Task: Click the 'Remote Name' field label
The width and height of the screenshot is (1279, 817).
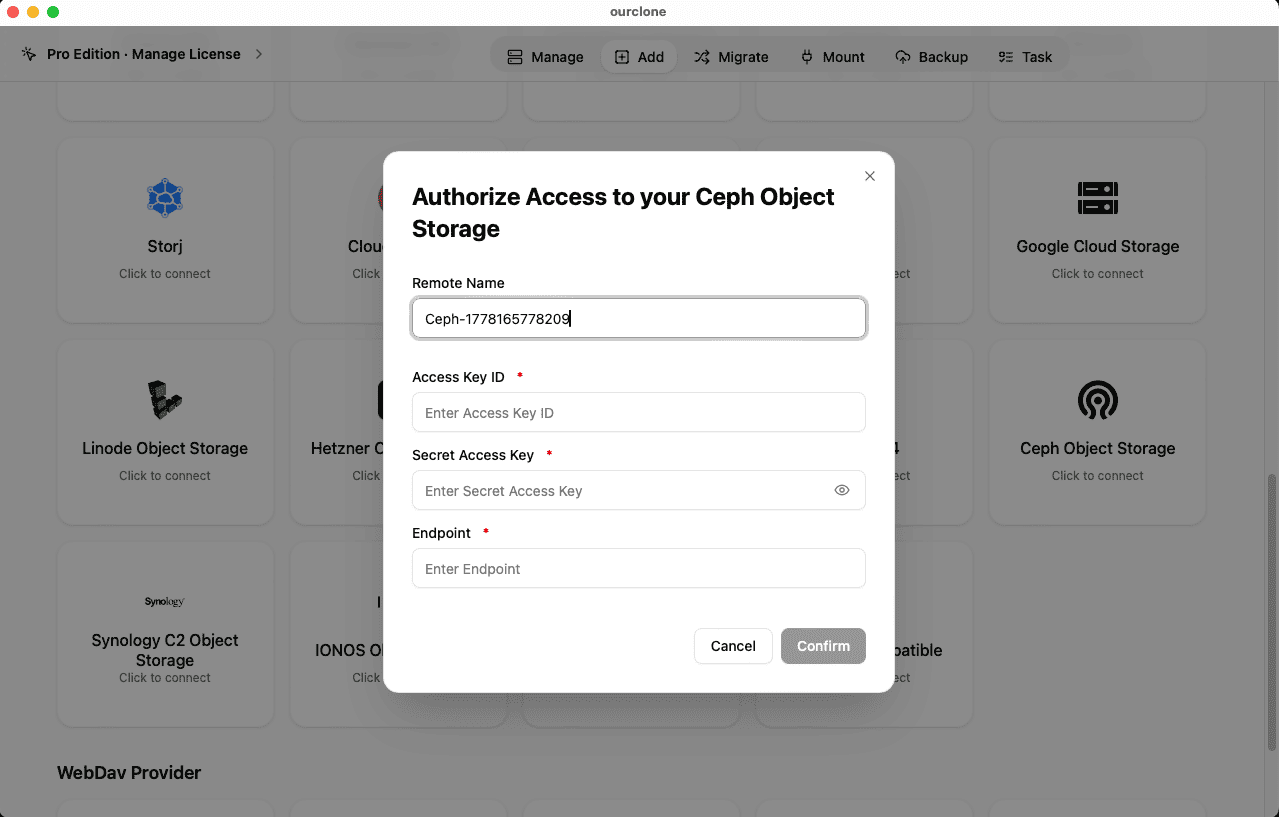Action: [x=458, y=283]
